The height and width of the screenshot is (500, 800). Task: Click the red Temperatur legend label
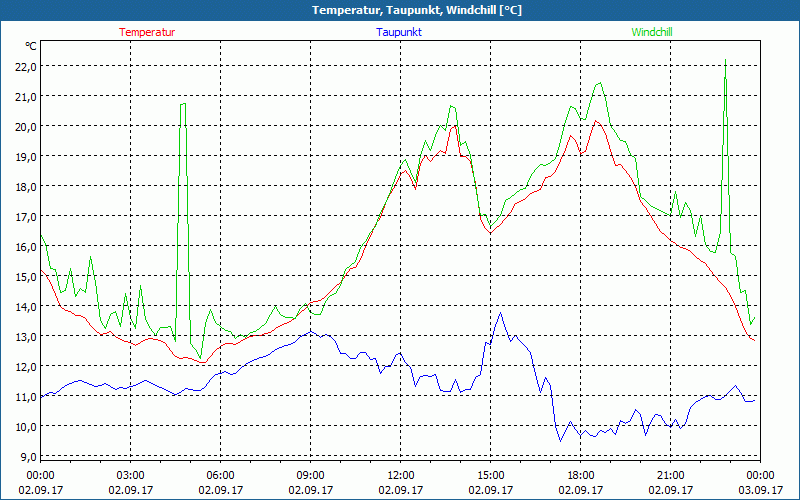coord(147,32)
